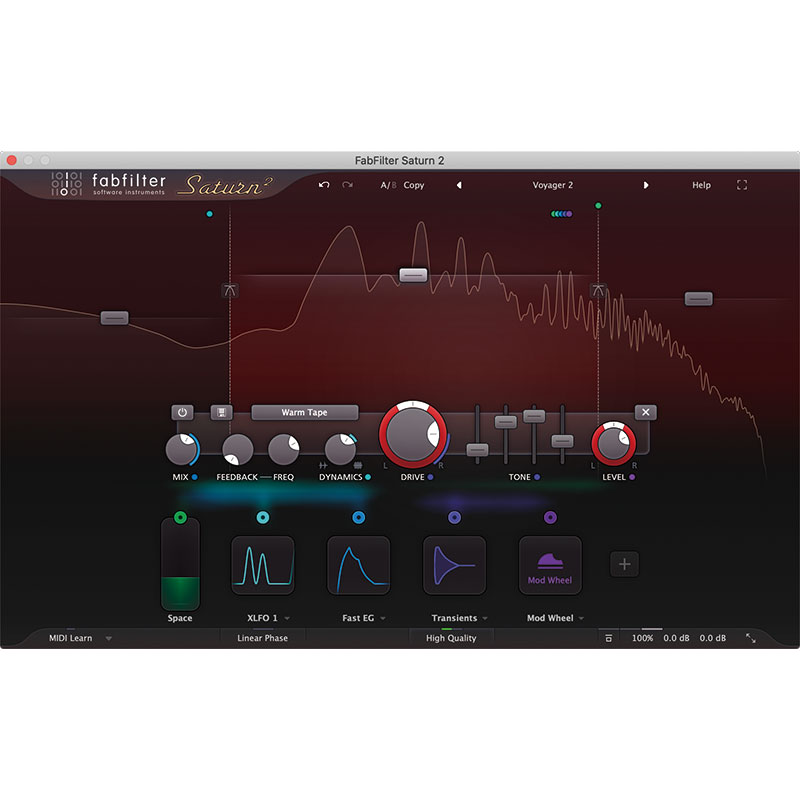
Task: Click the large DRIVE knob
Action: [x=412, y=434]
